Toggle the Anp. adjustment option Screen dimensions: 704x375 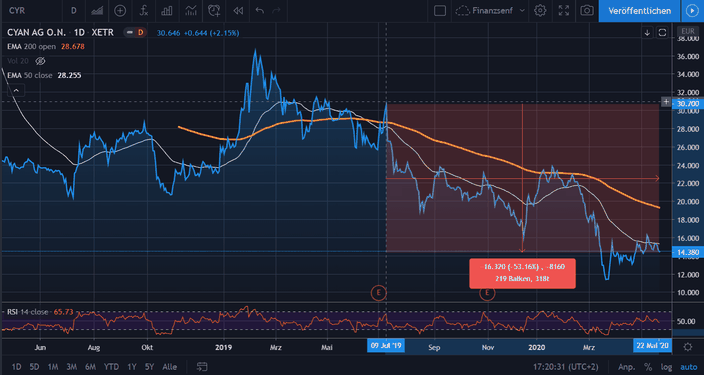click(x=626, y=367)
